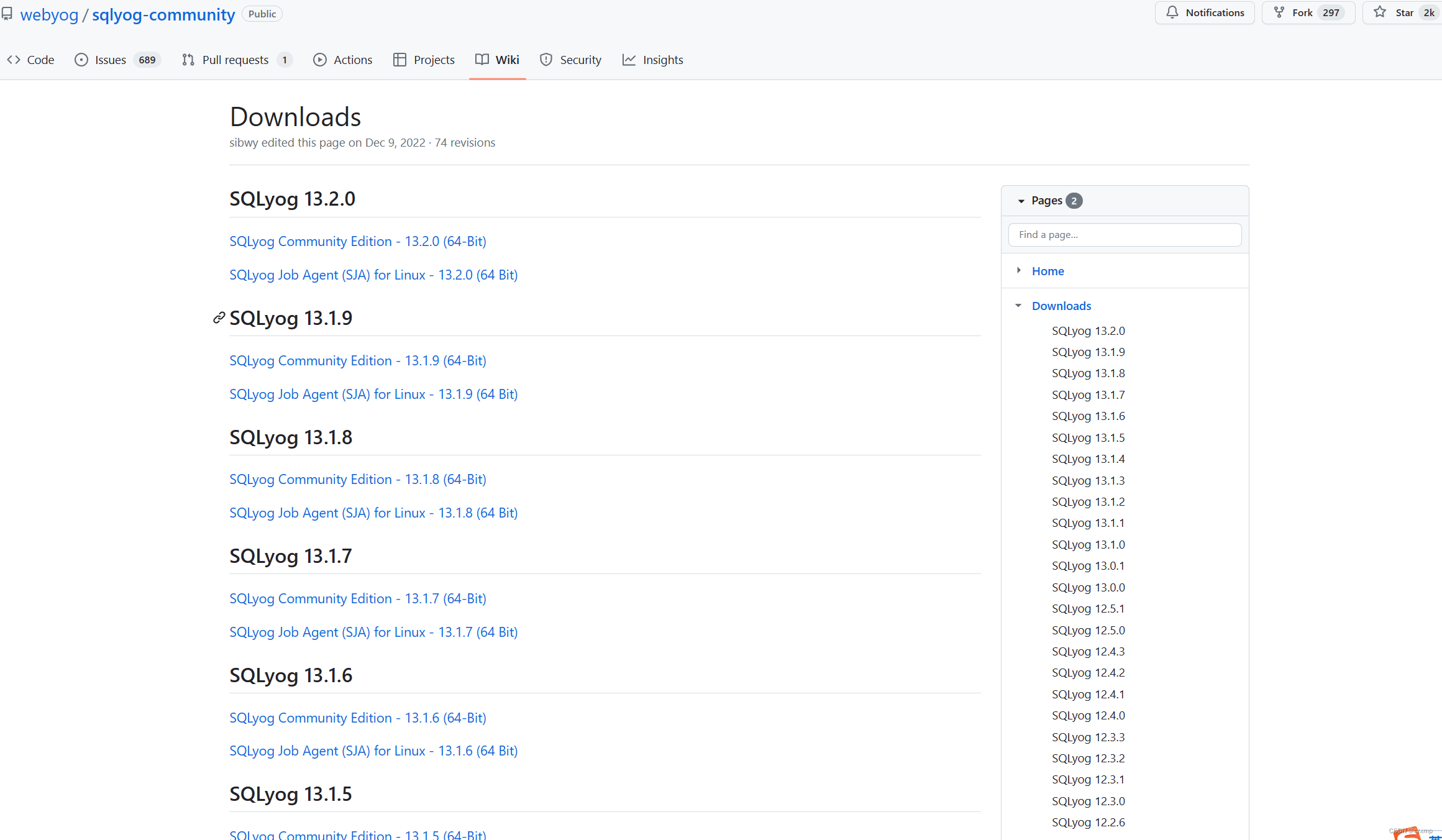1442x840 pixels.
Task: Expand the Home page tree arrow
Action: tap(1019, 270)
